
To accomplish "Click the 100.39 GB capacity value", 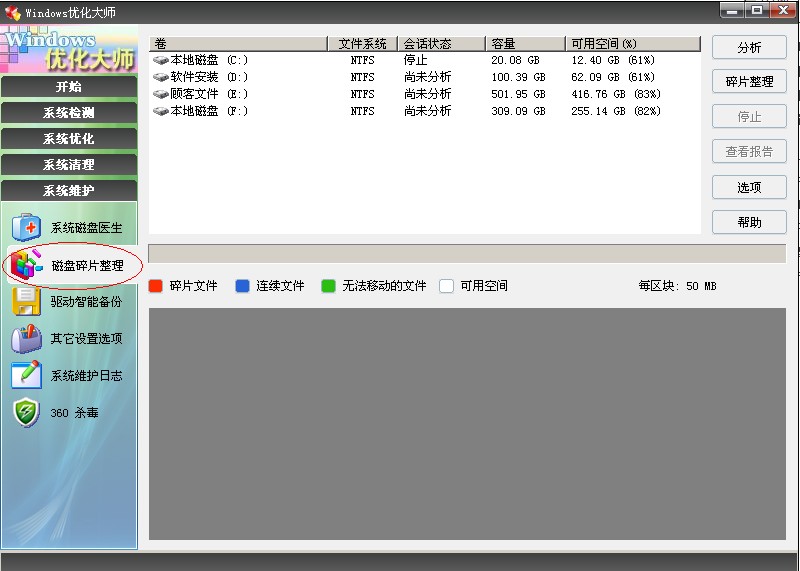I will [518, 77].
